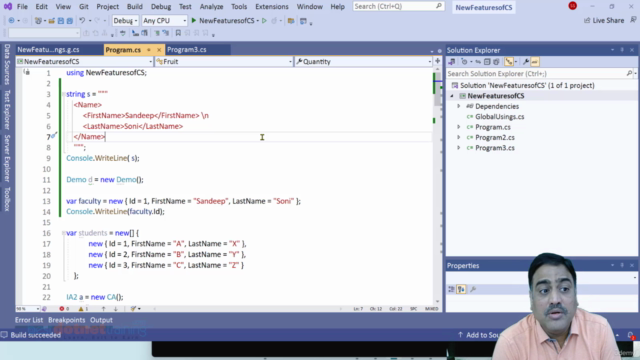Open the Breakpoints tab
This screenshot has width=640, height=360.
pyautogui.click(x=67, y=320)
